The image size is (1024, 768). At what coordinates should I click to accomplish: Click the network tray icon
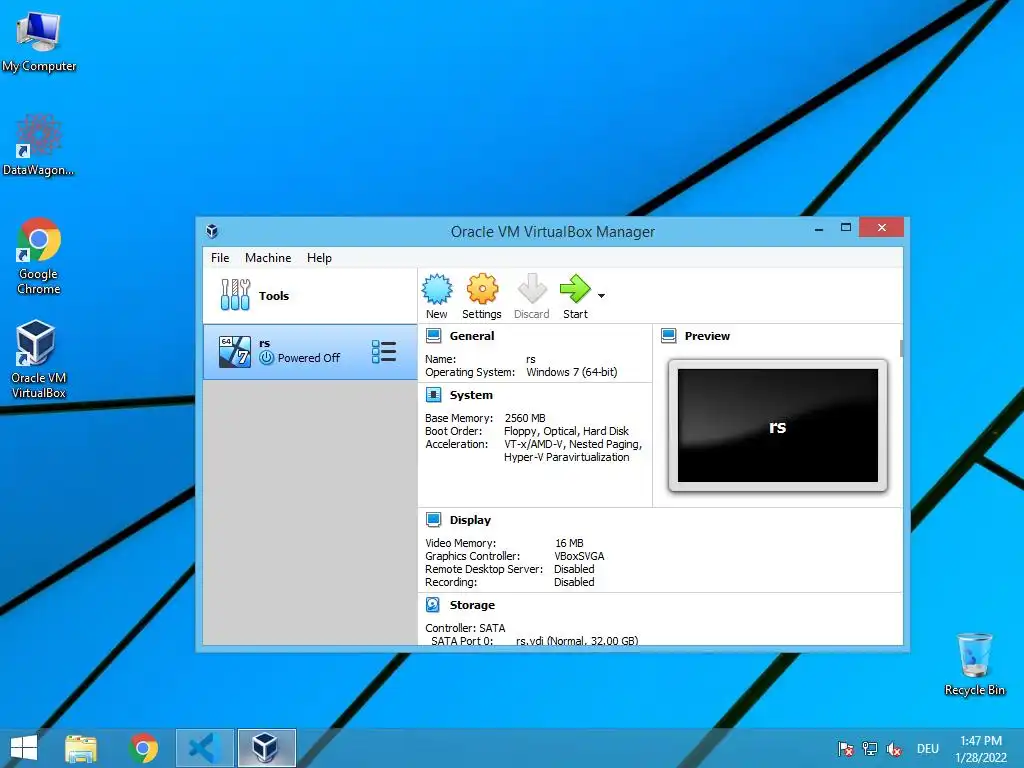coord(870,749)
